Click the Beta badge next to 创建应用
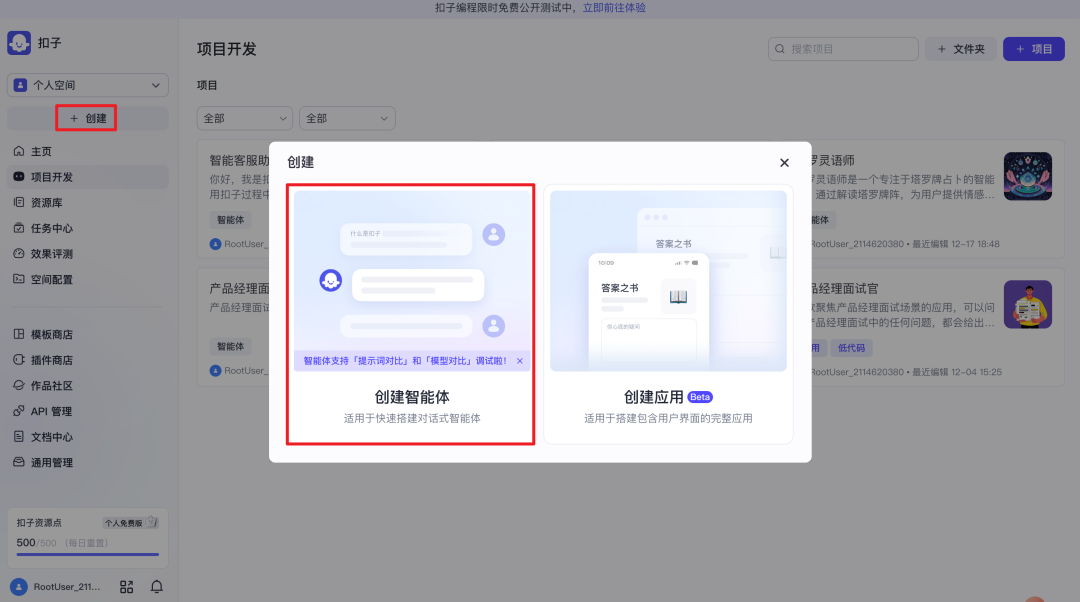The width and height of the screenshot is (1080, 602). pos(700,397)
